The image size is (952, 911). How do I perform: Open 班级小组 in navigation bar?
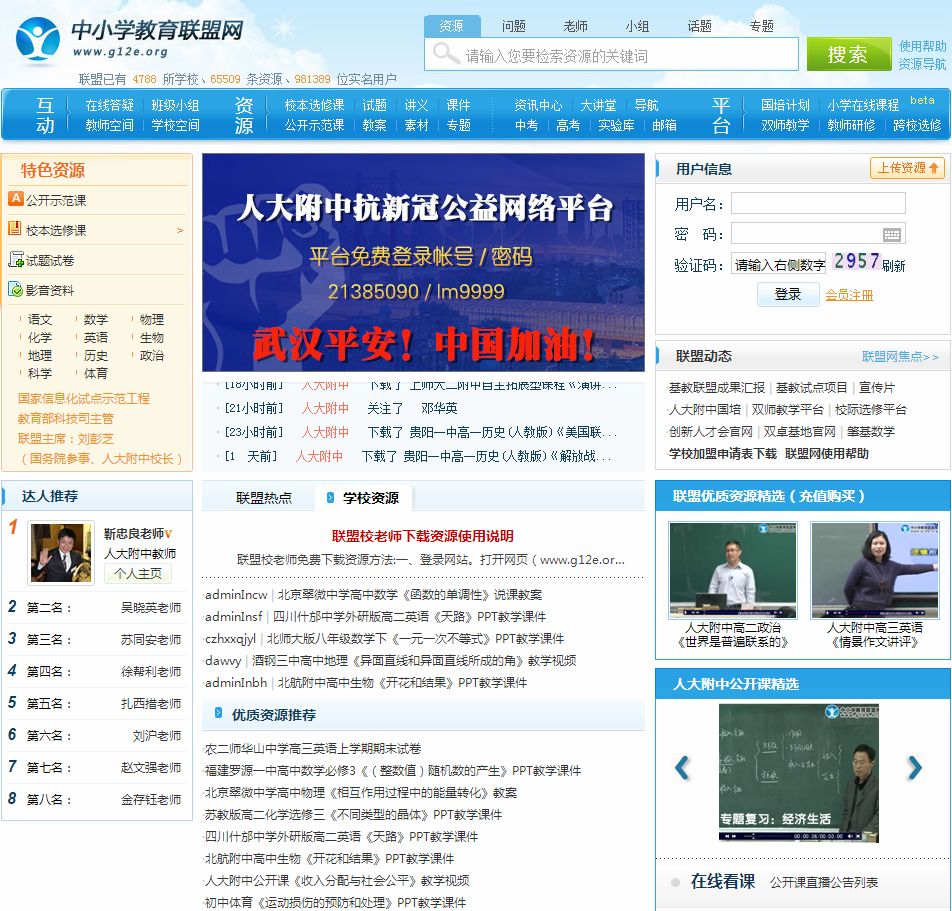coord(175,105)
